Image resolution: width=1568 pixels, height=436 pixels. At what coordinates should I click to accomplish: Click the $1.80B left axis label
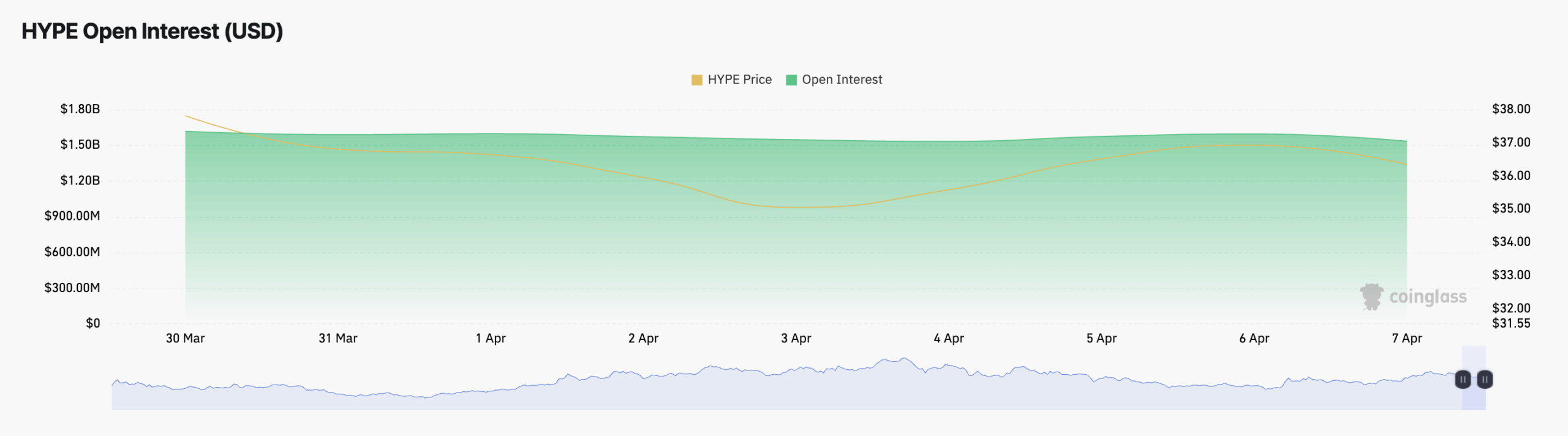click(x=80, y=109)
